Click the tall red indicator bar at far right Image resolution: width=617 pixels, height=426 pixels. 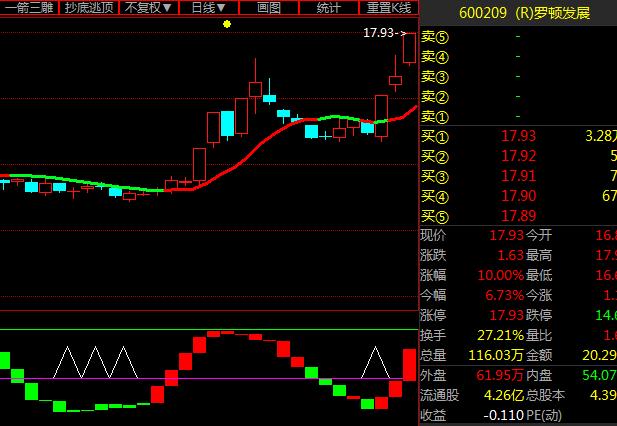tap(409, 364)
